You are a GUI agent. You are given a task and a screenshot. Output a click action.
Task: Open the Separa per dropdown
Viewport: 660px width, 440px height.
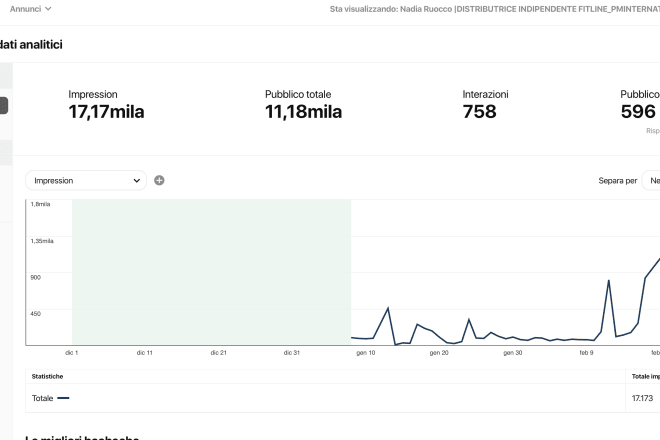pos(650,181)
